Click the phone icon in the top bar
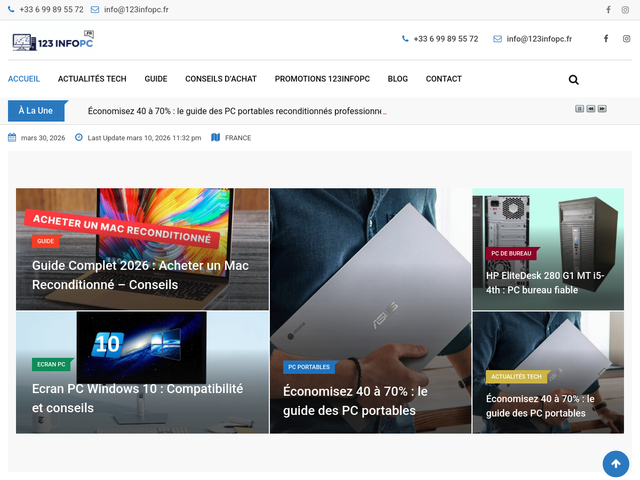Screen dimensions: 640x480 pyautogui.click(x=11, y=9)
